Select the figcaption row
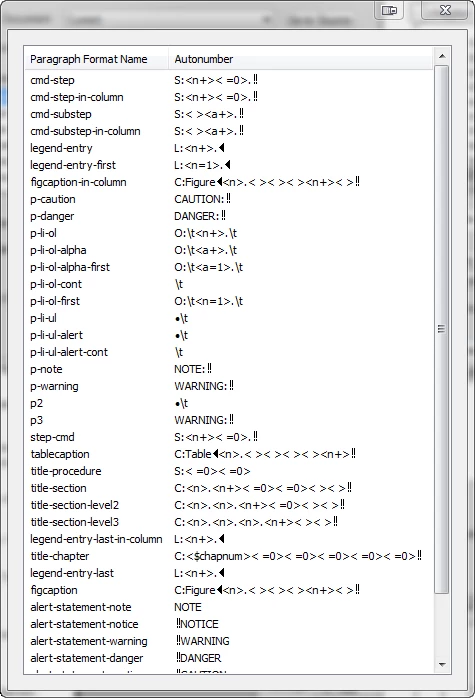Viewport: 475px width, 698px height. click(228, 590)
